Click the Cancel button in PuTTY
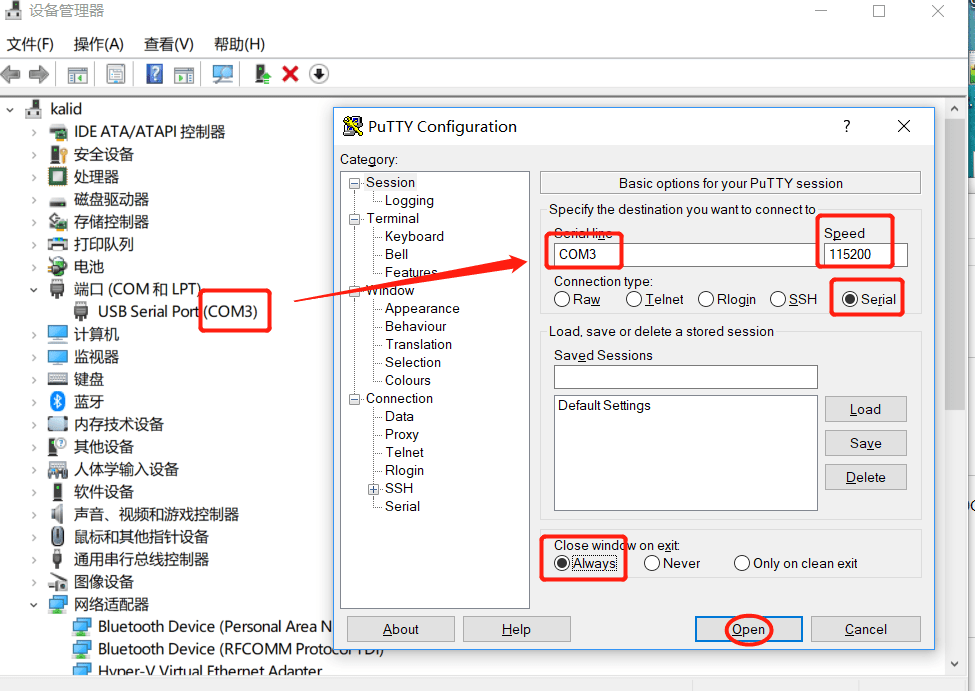 tap(866, 629)
